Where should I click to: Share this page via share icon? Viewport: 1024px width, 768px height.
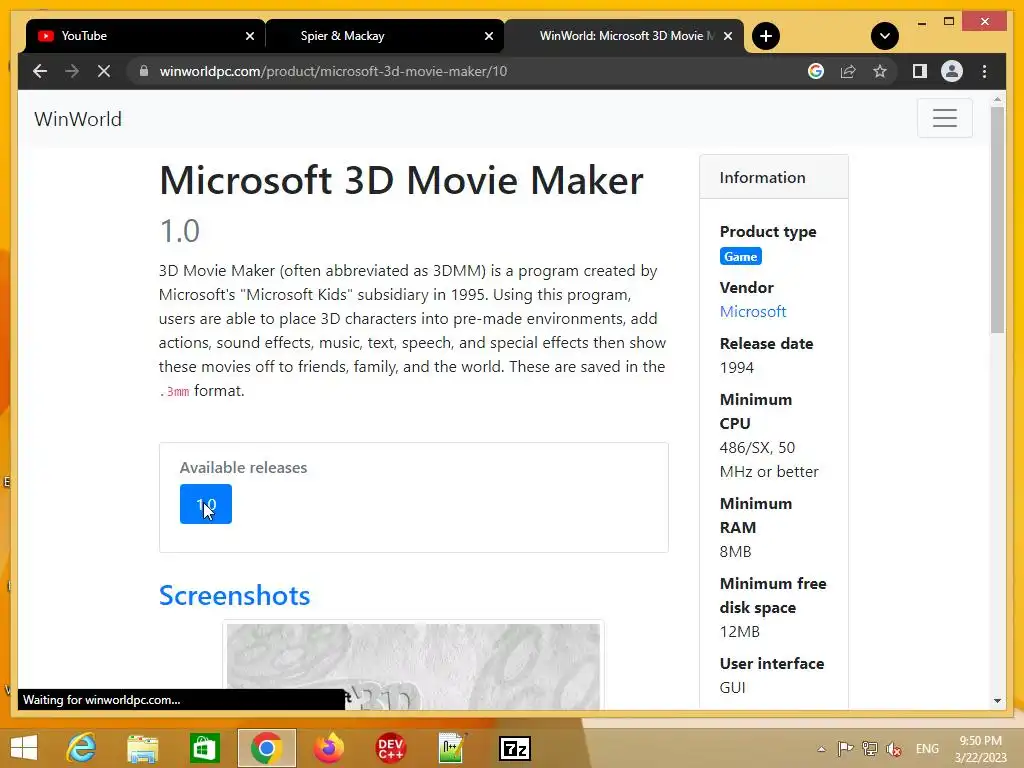click(848, 71)
